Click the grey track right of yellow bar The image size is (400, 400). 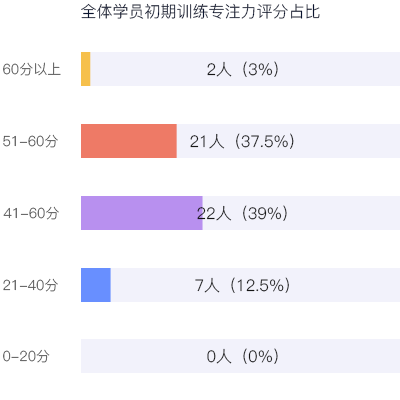coord(340,69)
